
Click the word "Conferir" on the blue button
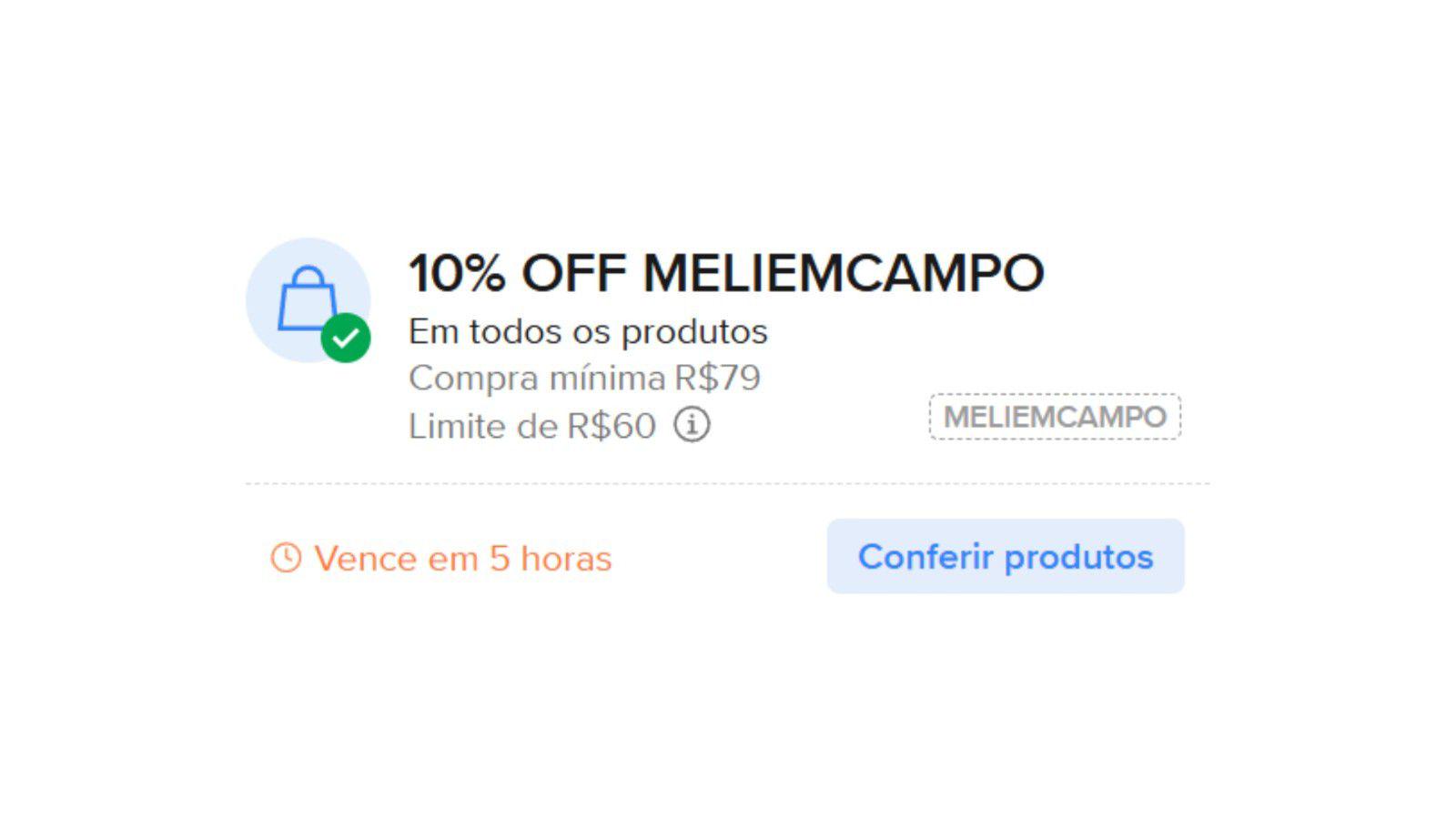point(925,557)
